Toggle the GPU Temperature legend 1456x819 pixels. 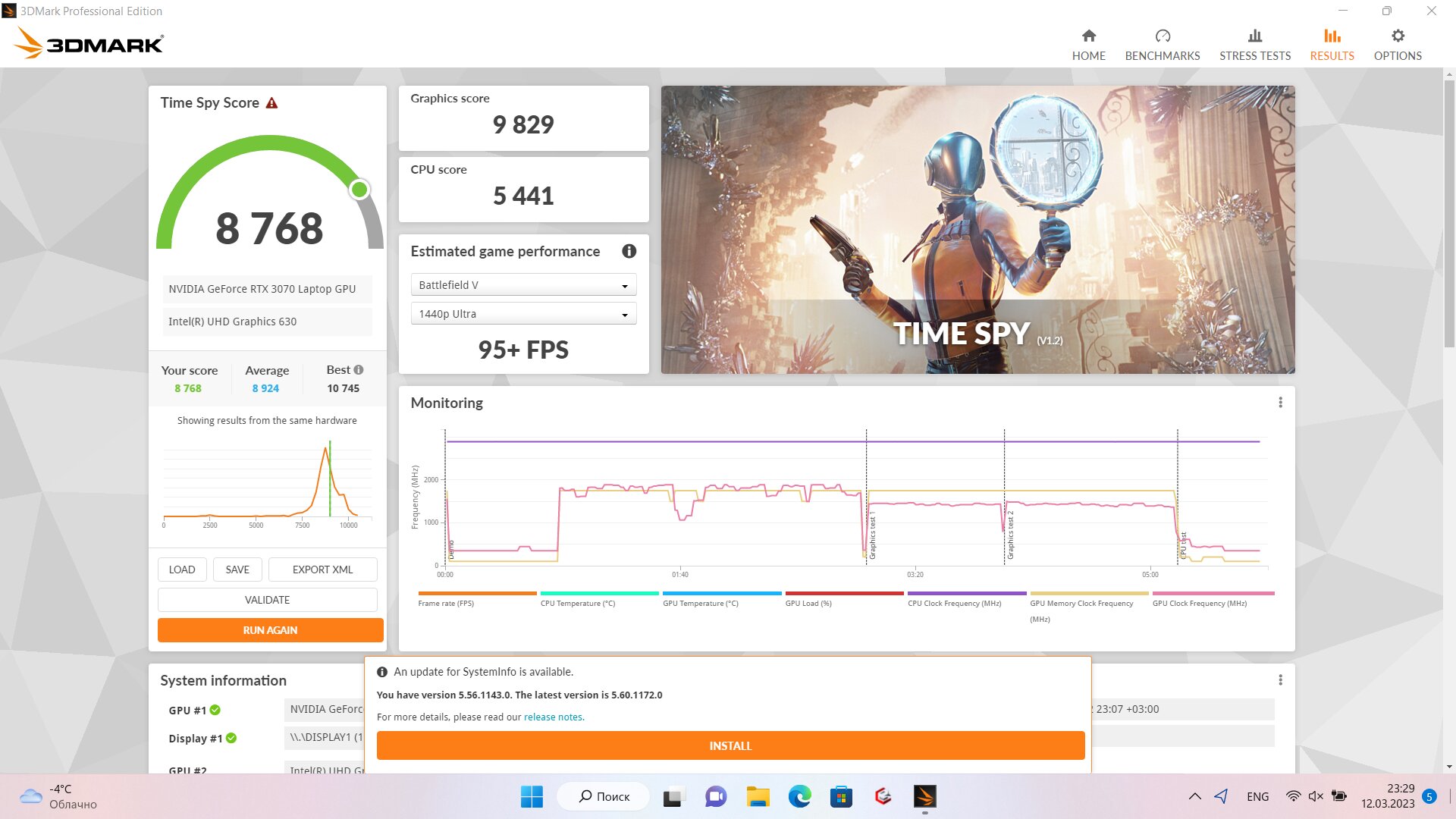(x=722, y=599)
